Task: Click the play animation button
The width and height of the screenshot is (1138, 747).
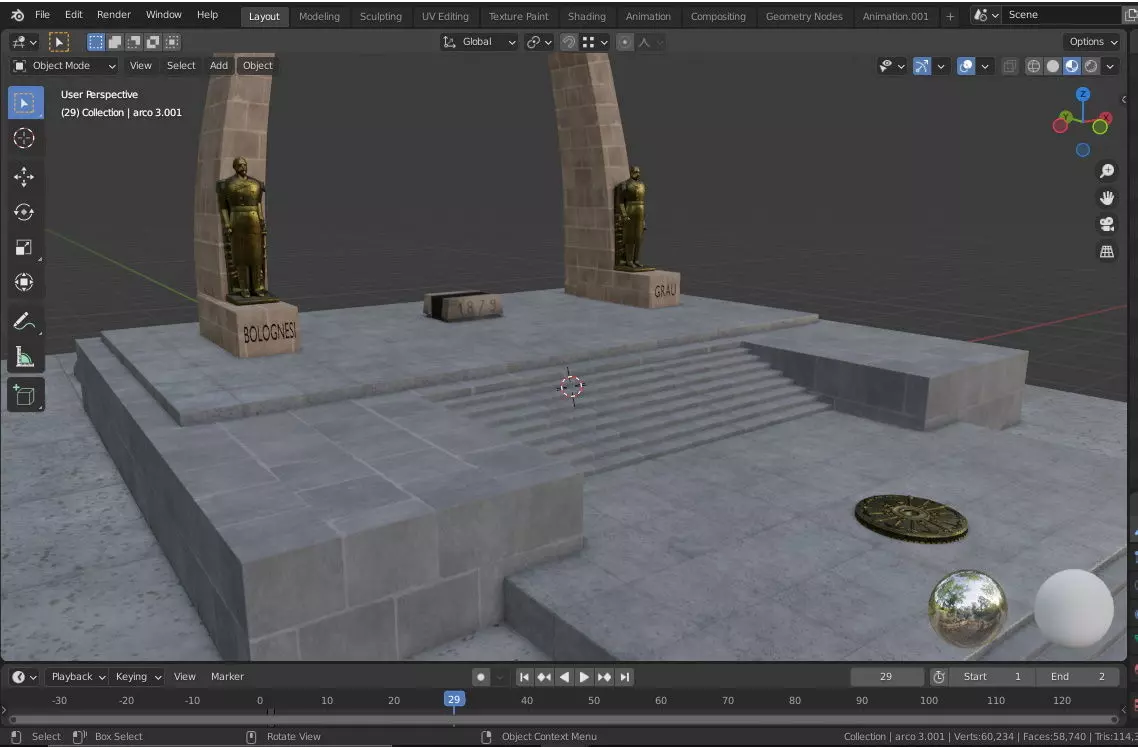Action: click(584, 677)
